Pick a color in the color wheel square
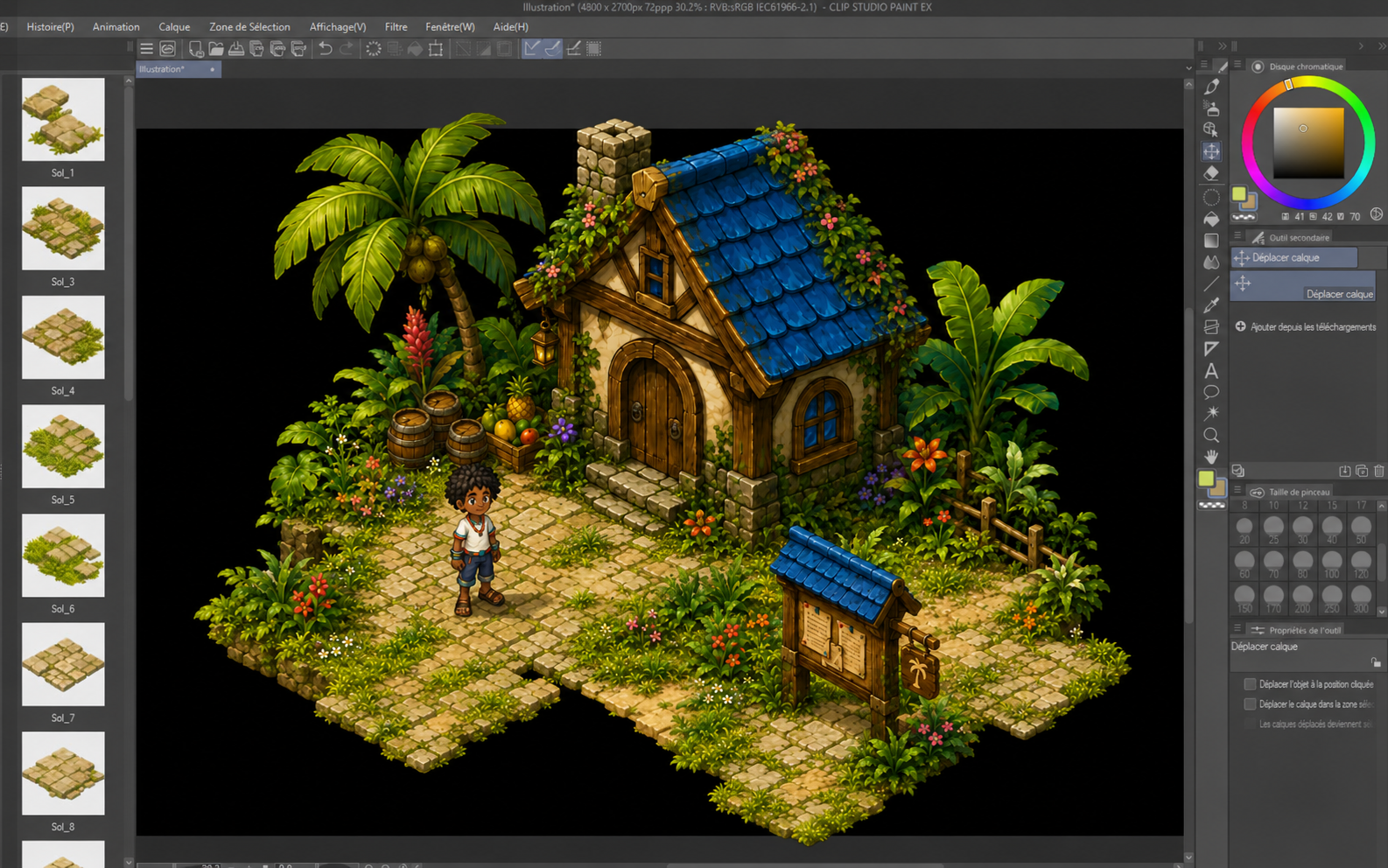1388x868 pixels. pos(1308,143)
